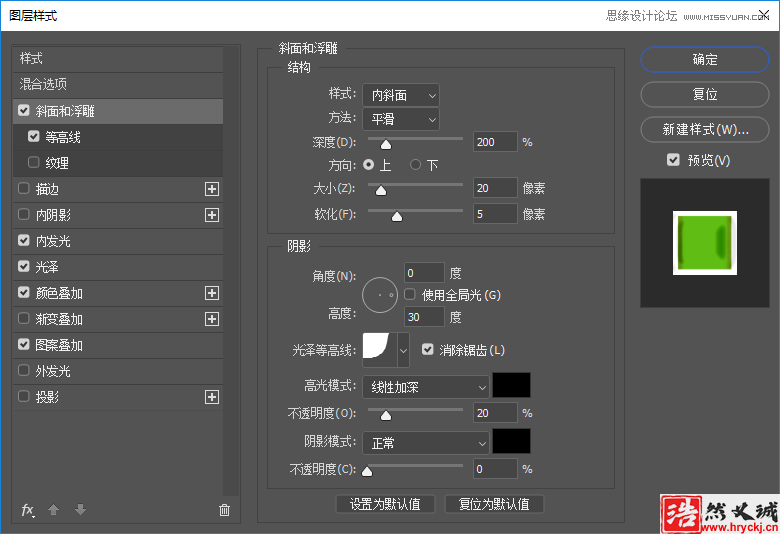The image size is (780, 534).
Task: Enable the 描边 checkbox
Action: 23,189
